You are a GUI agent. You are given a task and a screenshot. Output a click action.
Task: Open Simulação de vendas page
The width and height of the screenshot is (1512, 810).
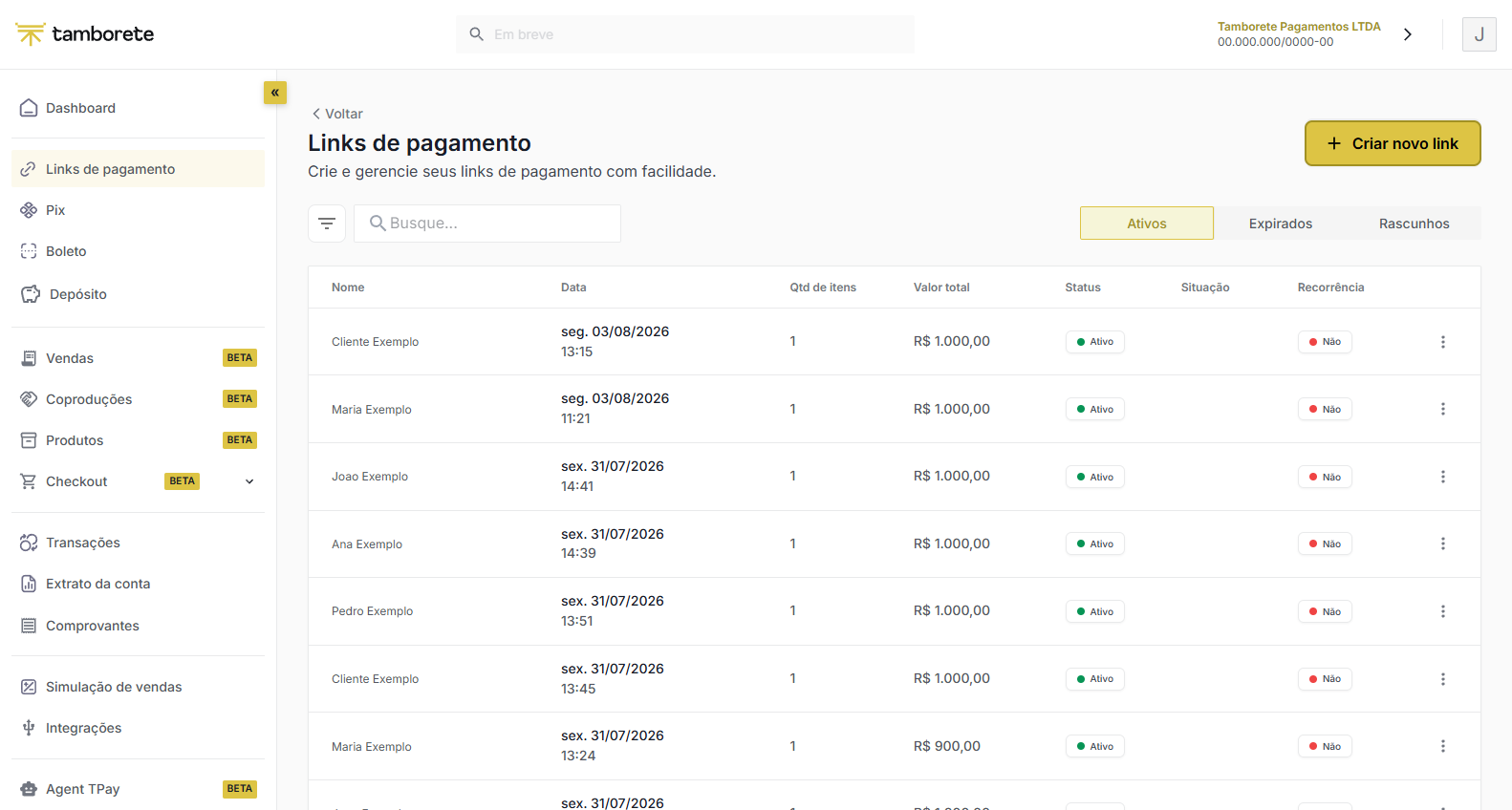click(138, 687)
